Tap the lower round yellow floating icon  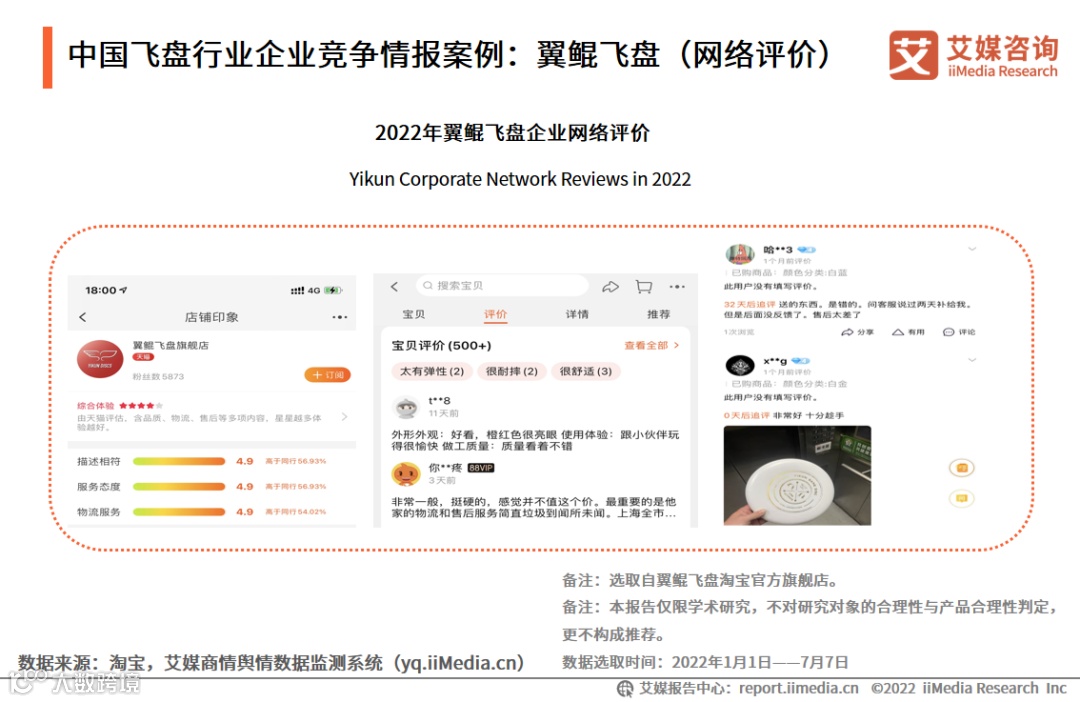(962, 498)
